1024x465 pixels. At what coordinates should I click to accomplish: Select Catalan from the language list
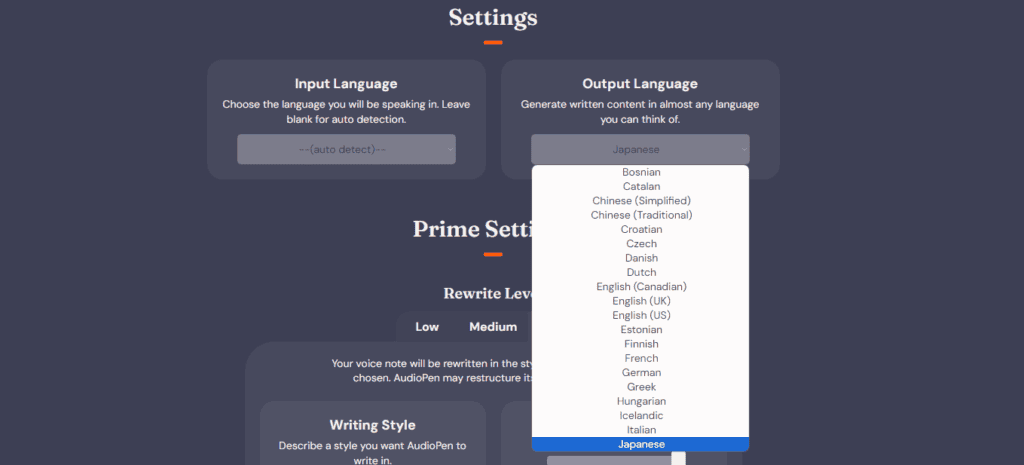[641, 187]
